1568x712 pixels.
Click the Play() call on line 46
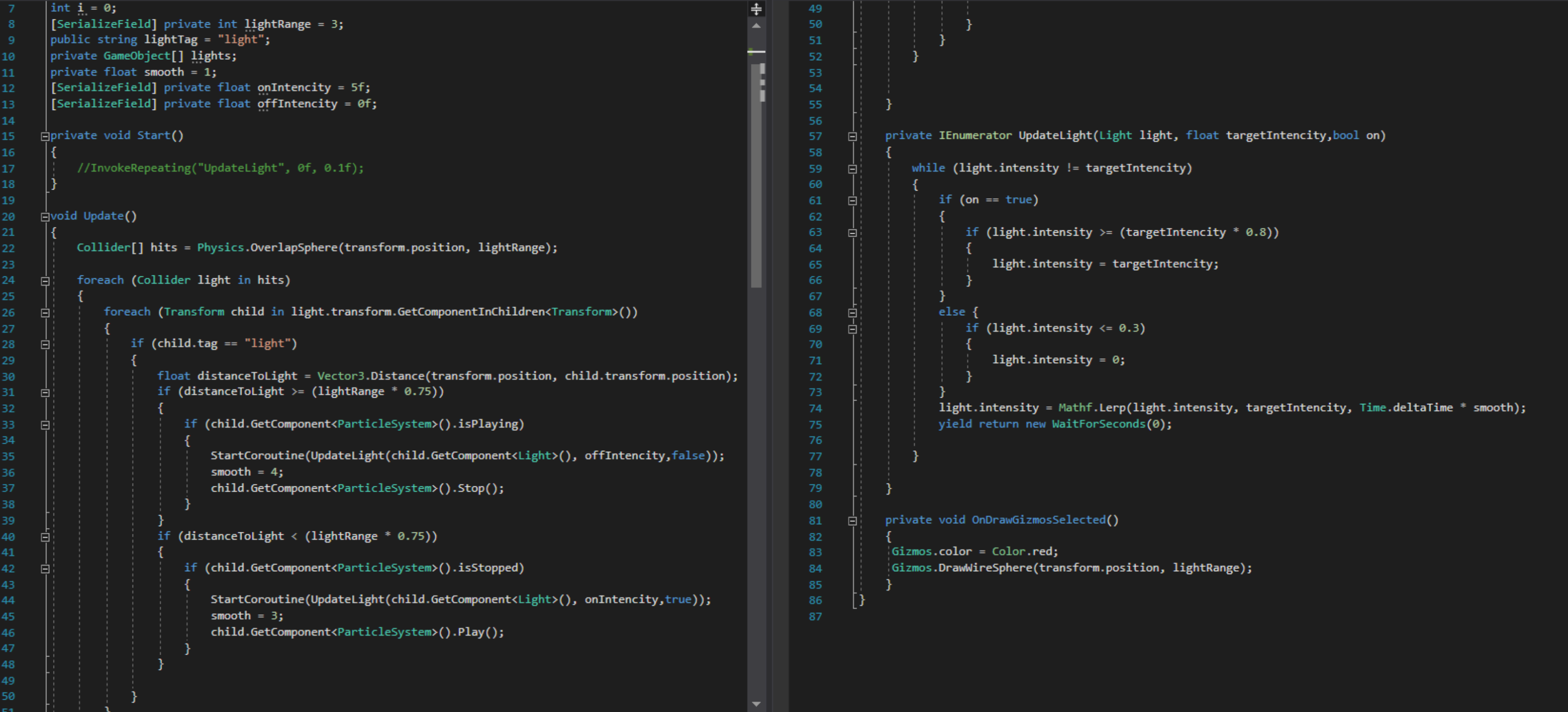(x=481, y=632)
